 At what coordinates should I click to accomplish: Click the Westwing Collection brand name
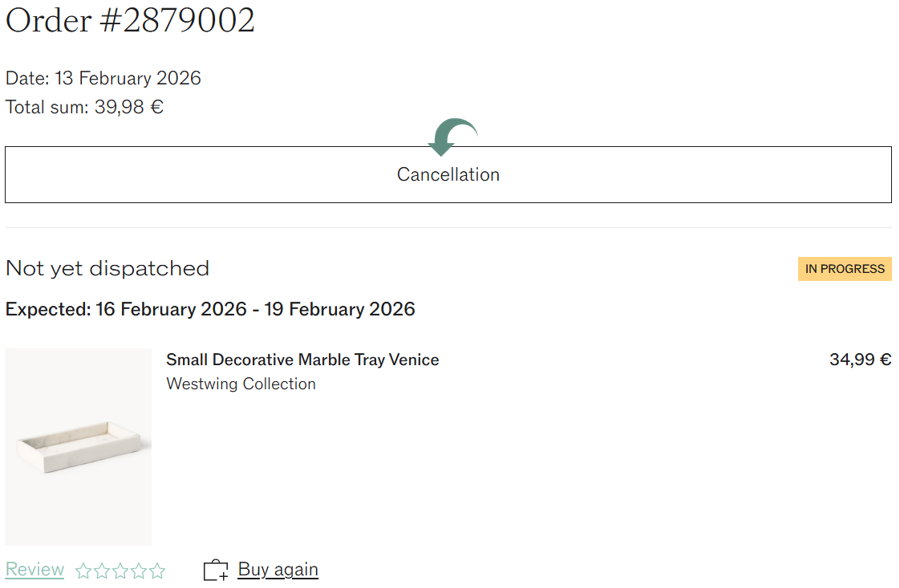(241, 383)
